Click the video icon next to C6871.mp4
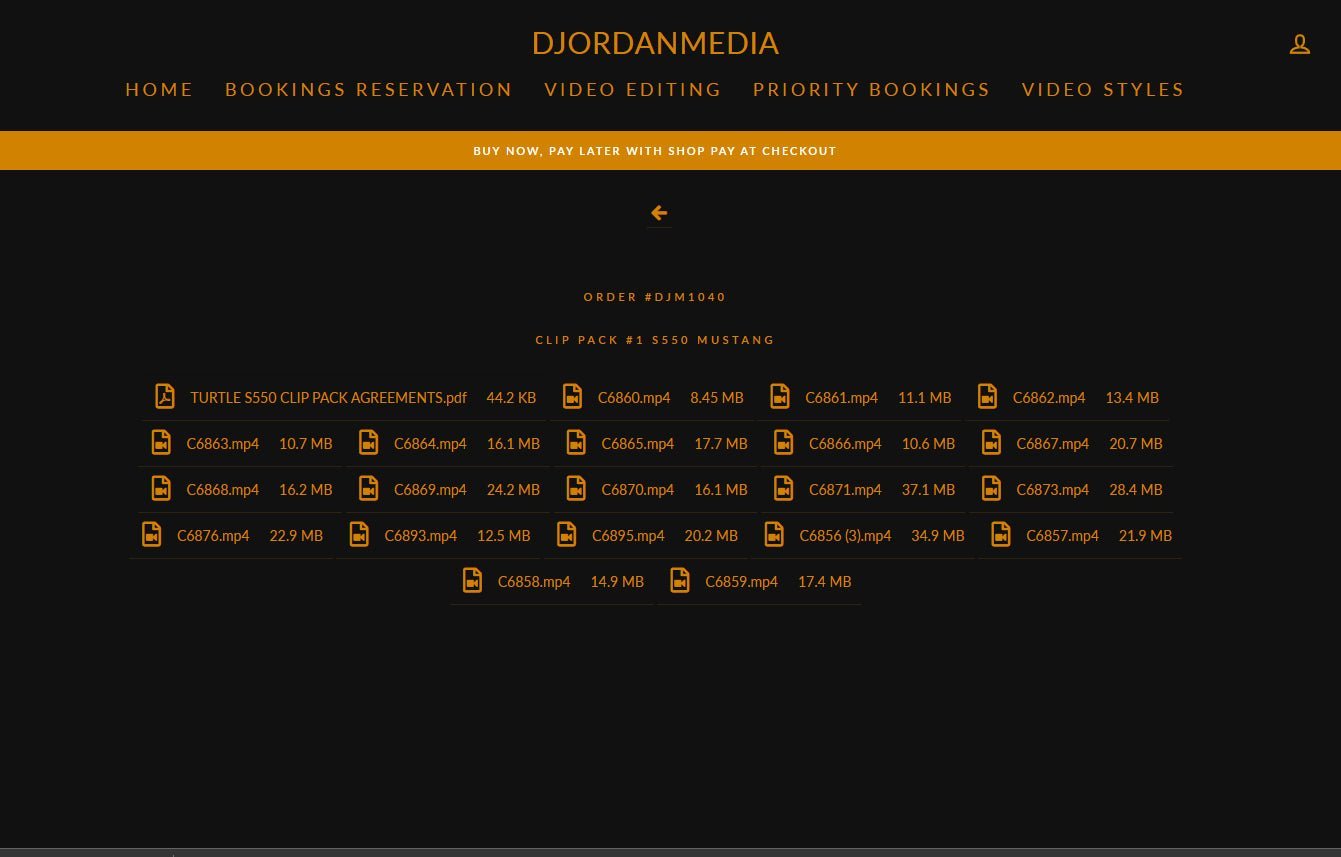Screen dimensions: 1341x857 click(783, 489)
